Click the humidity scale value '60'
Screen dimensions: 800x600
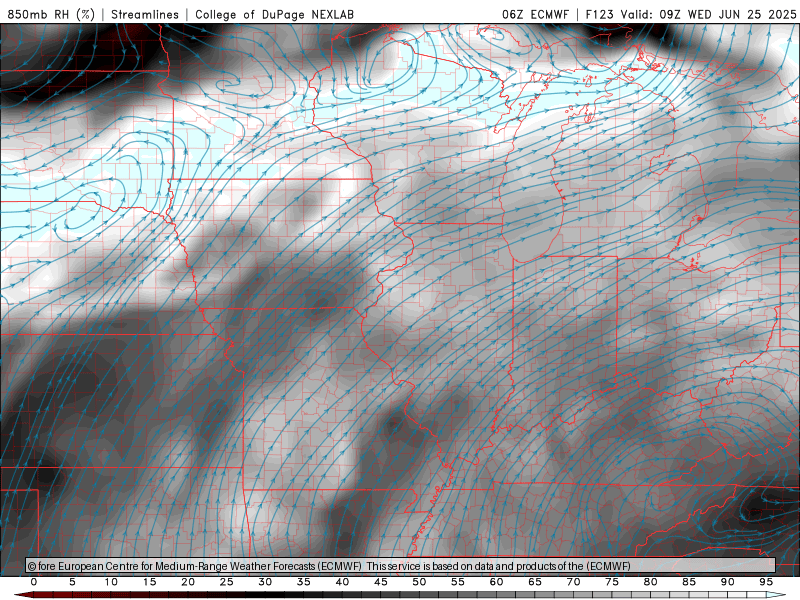(496, 582)
